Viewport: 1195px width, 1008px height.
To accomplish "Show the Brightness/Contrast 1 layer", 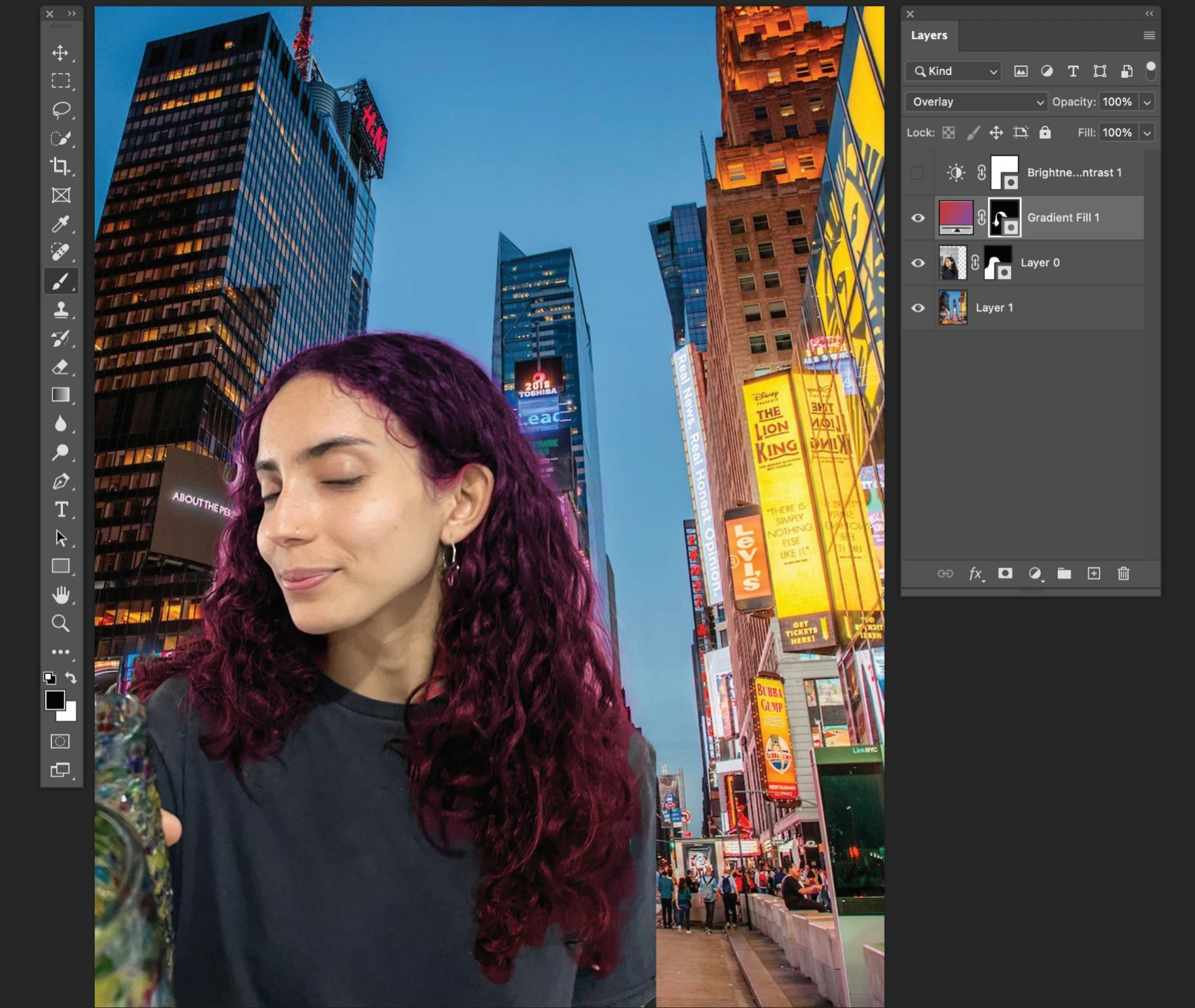I will click(917, 173).
